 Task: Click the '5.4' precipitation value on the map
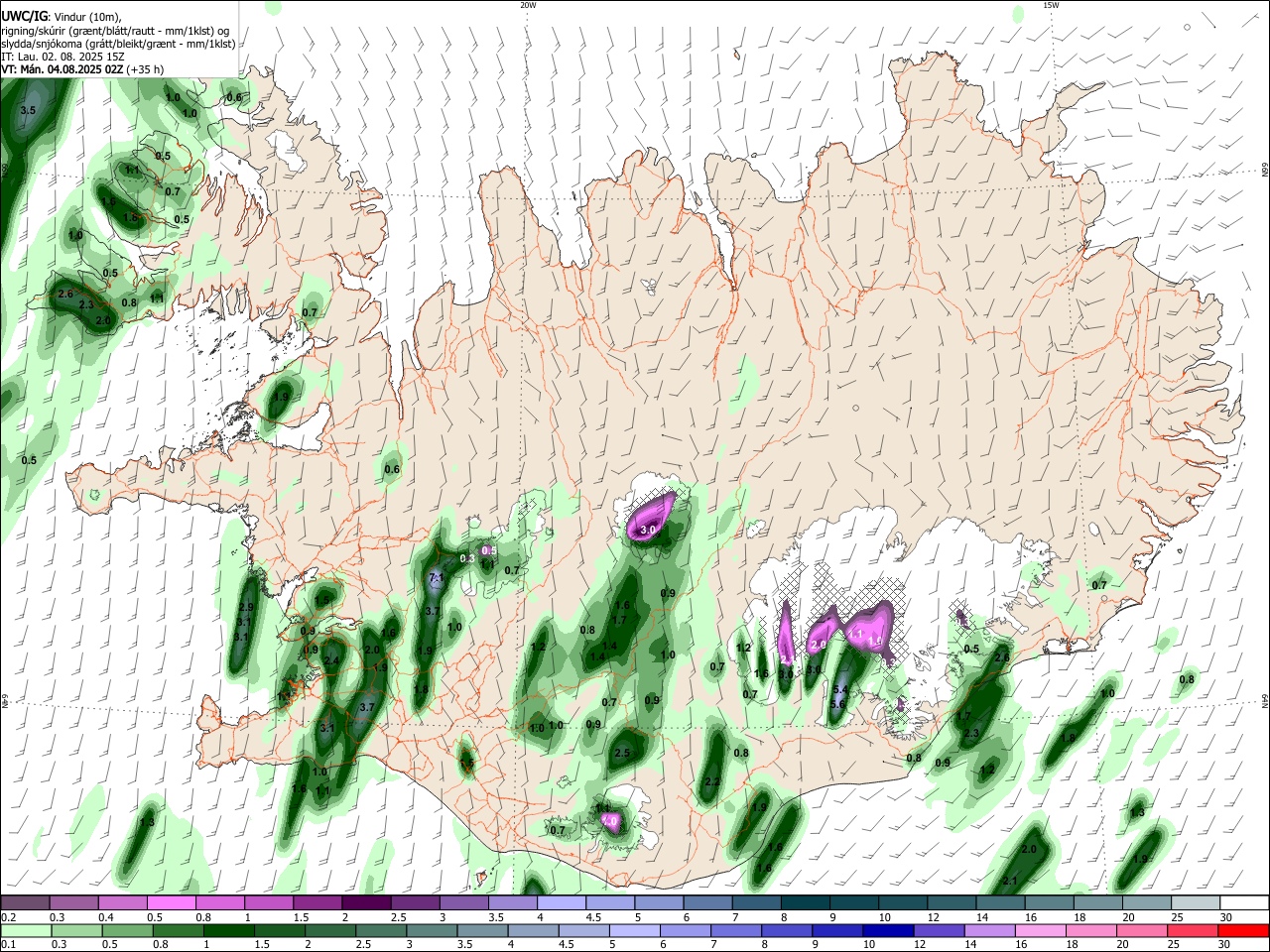click(839, 689)
